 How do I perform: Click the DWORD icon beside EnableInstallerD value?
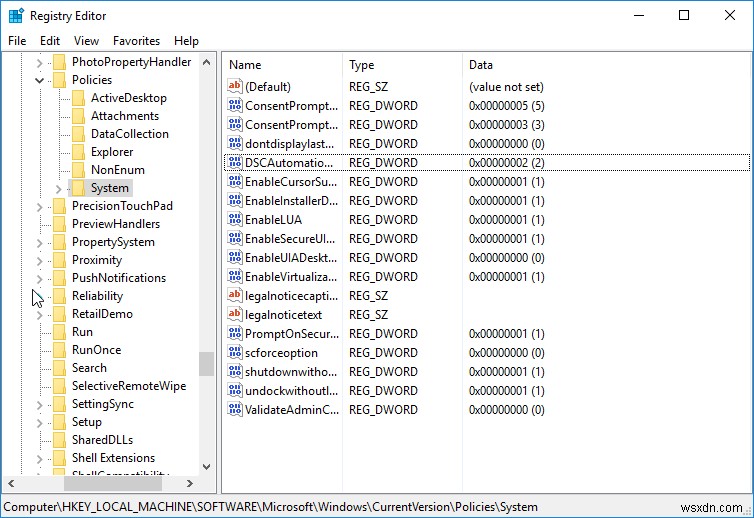pos(235,200)
